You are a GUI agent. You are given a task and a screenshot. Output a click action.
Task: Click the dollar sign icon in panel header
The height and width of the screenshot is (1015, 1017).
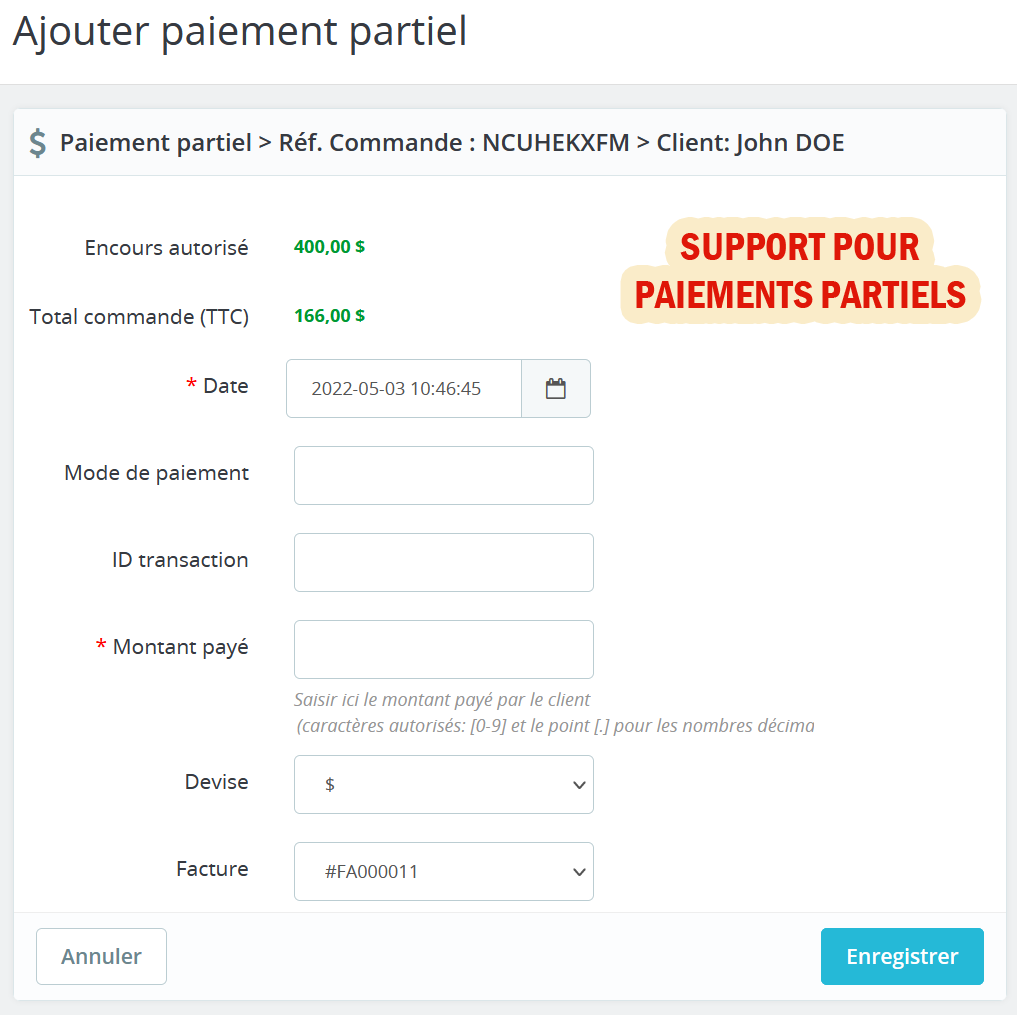pyautogui.click(x=37, y=143)
